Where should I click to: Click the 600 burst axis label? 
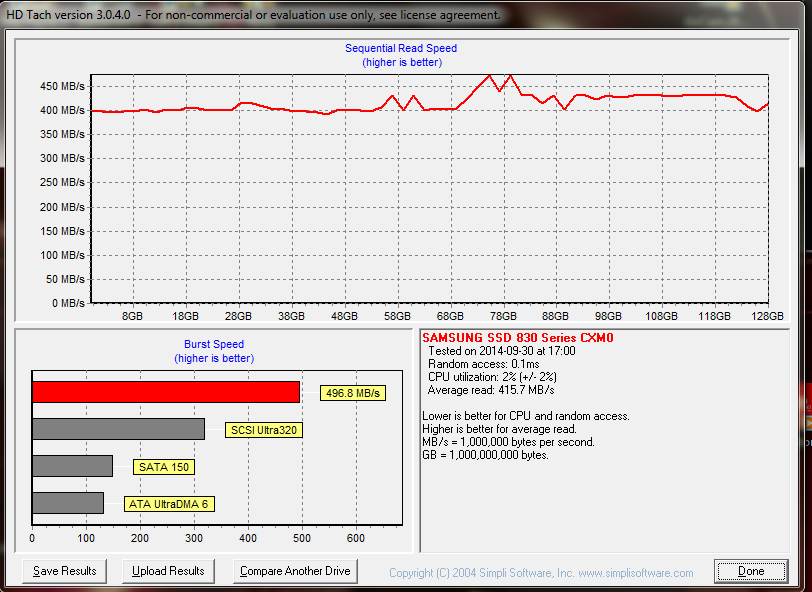pyautogui.click(x=356, y=538)
